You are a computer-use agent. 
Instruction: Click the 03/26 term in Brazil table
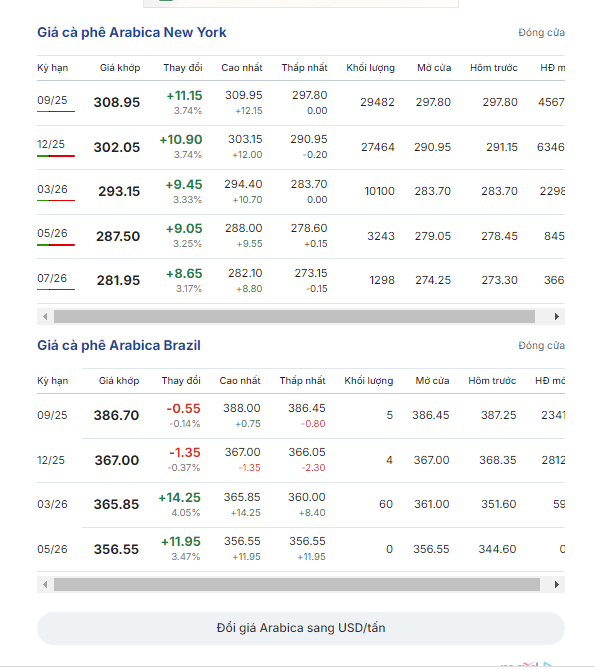point(52,504)
